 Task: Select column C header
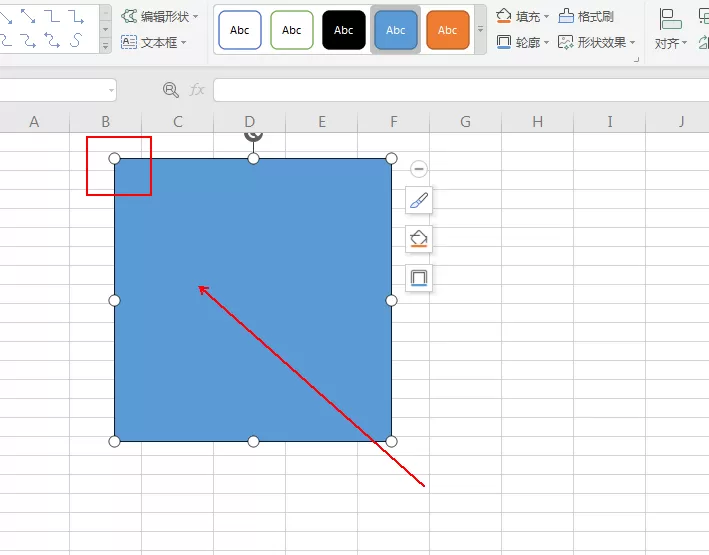[178, 122]
